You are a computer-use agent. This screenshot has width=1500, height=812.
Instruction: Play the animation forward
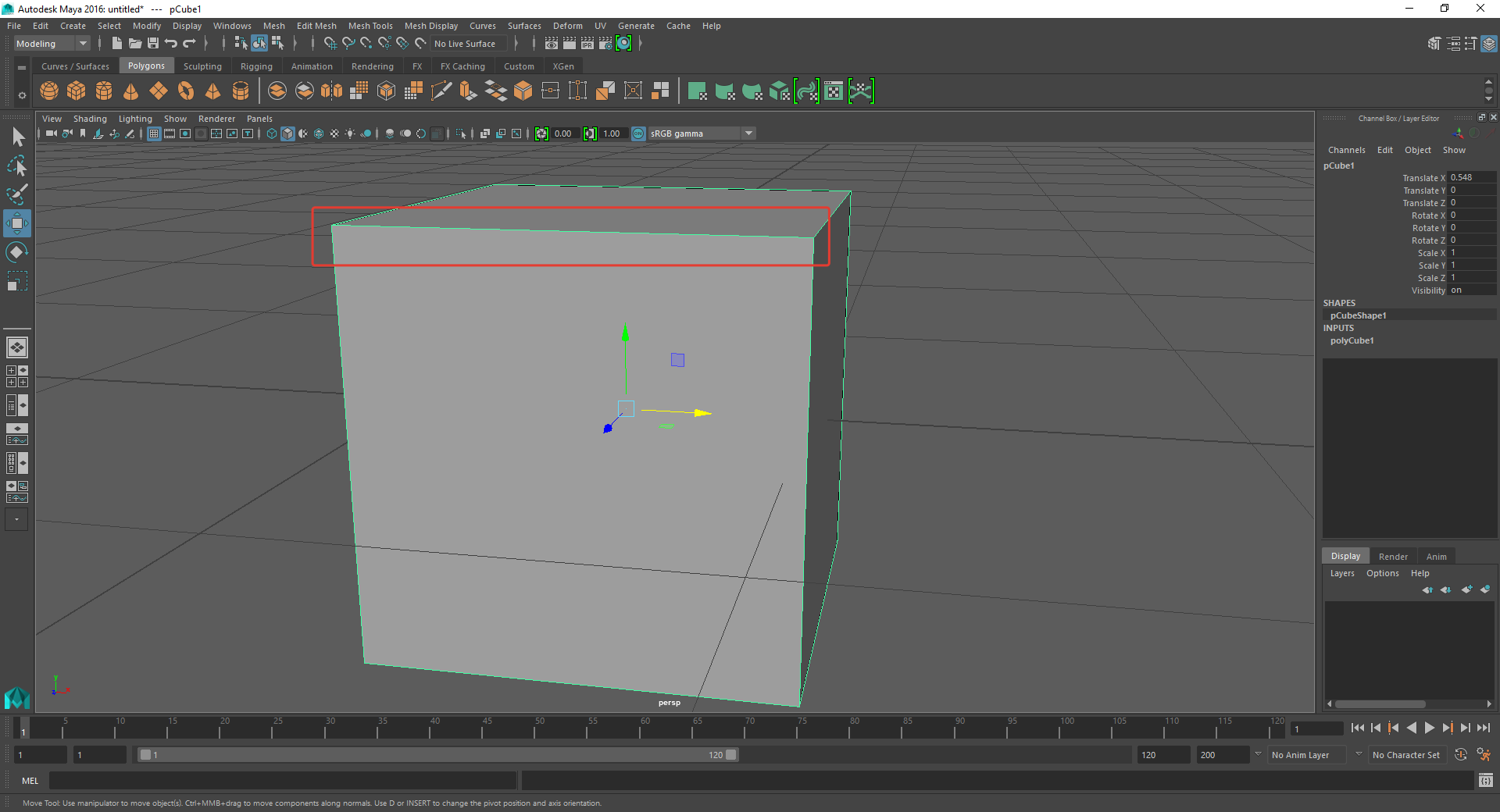tap(1429, 728)
